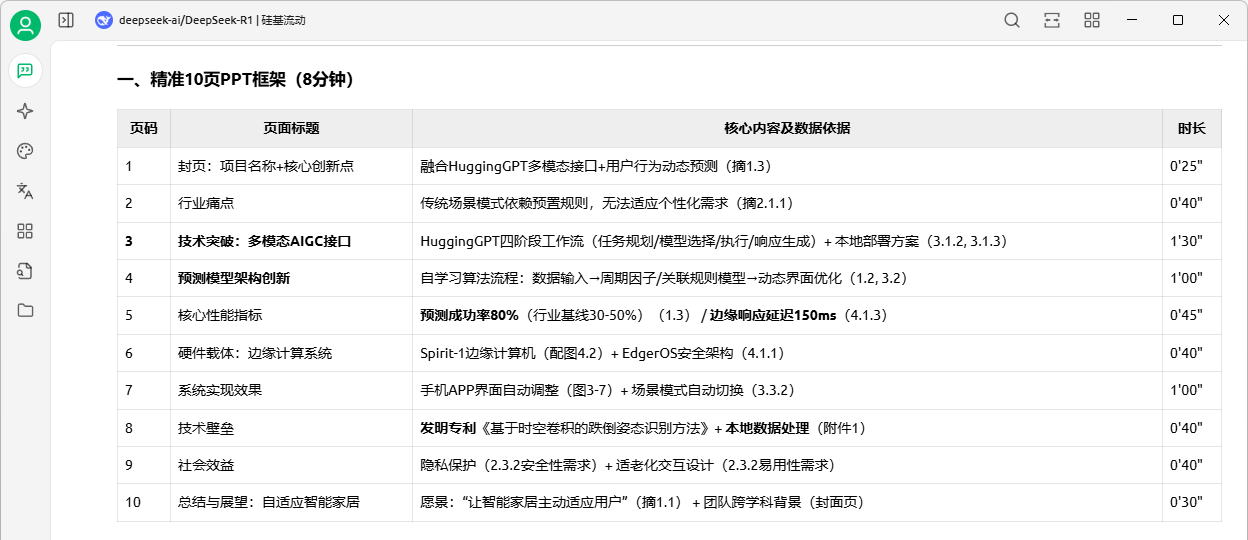Viewport: 1248px width, 540px height.
Task: Click heading 一、精准10页PPT框架（8分钟）
Action: (236, 79)
